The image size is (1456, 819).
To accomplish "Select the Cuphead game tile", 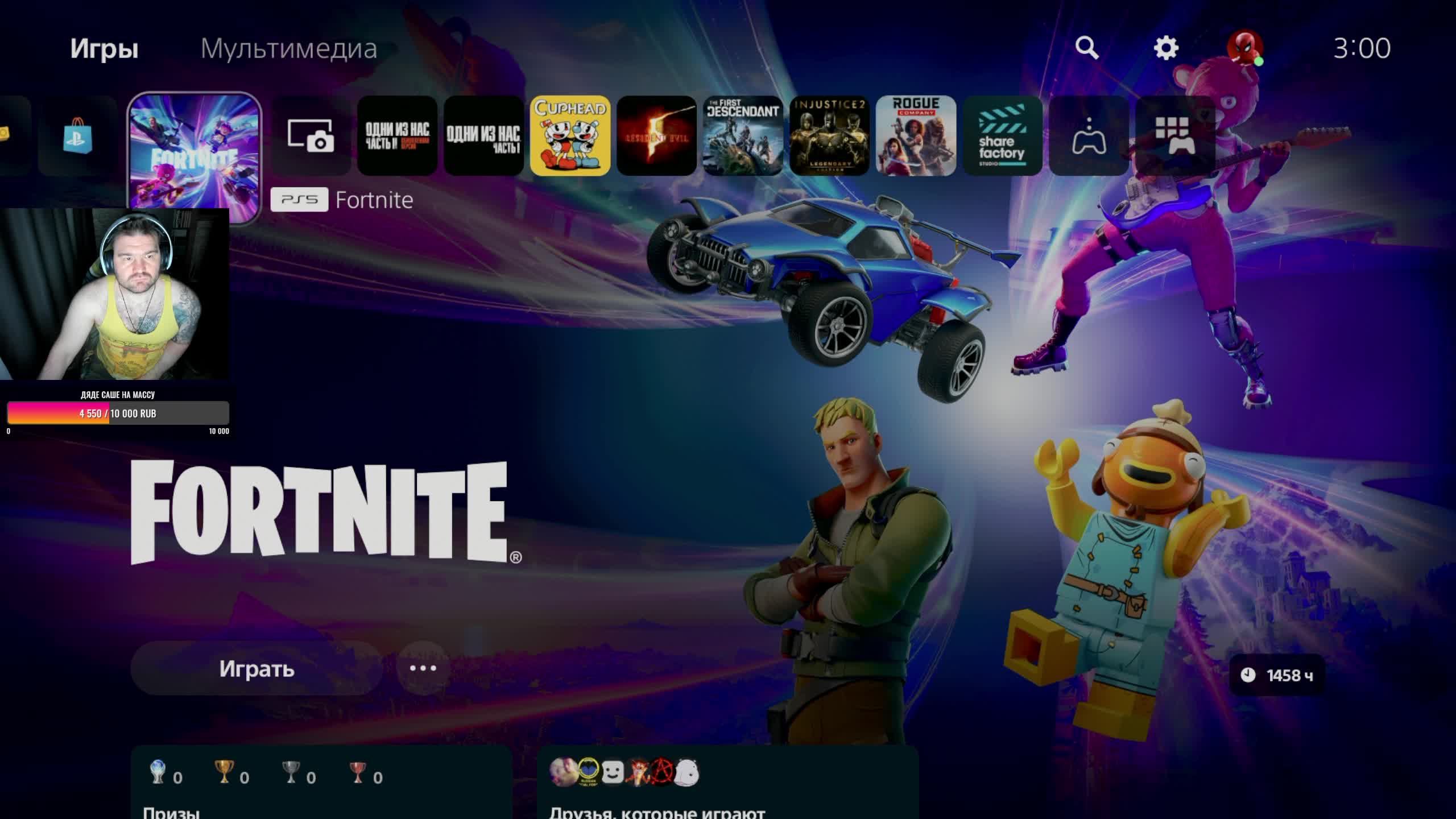I will pyautogui.click(x=570, y=135).
